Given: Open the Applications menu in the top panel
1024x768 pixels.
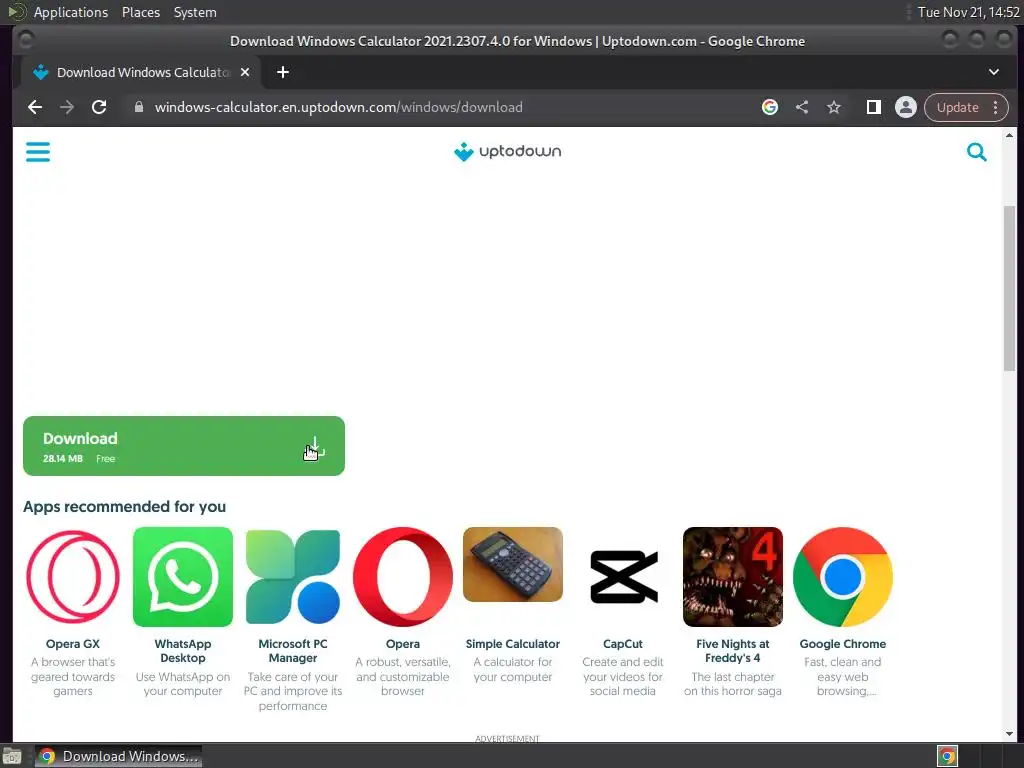Looking at the screenshot, I should click(x=71, y=12).
